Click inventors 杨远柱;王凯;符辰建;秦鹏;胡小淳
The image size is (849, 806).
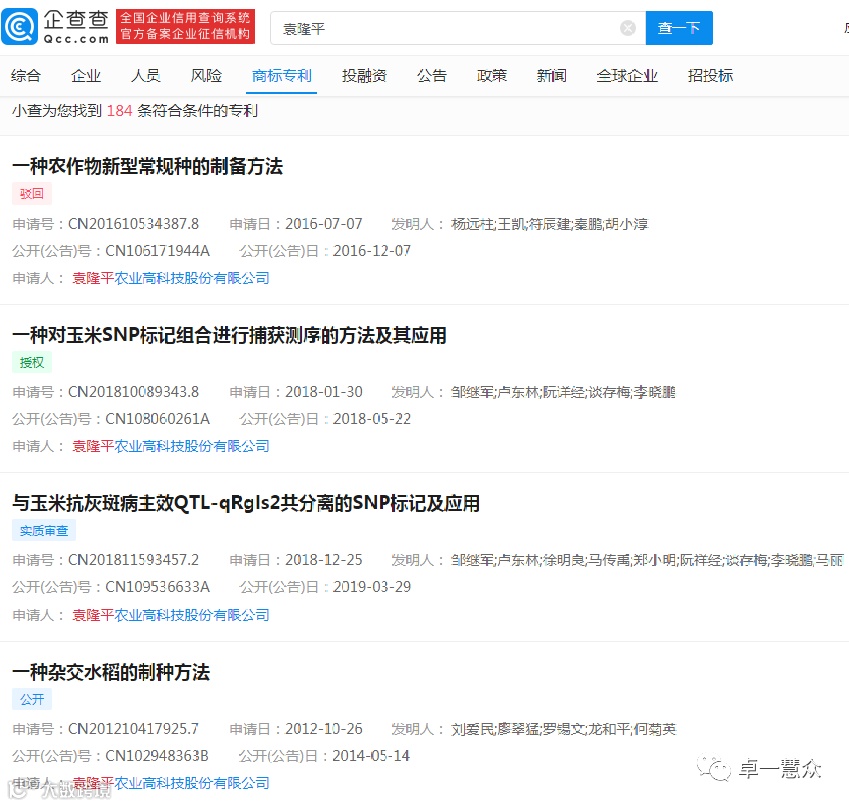coord(550,224)
